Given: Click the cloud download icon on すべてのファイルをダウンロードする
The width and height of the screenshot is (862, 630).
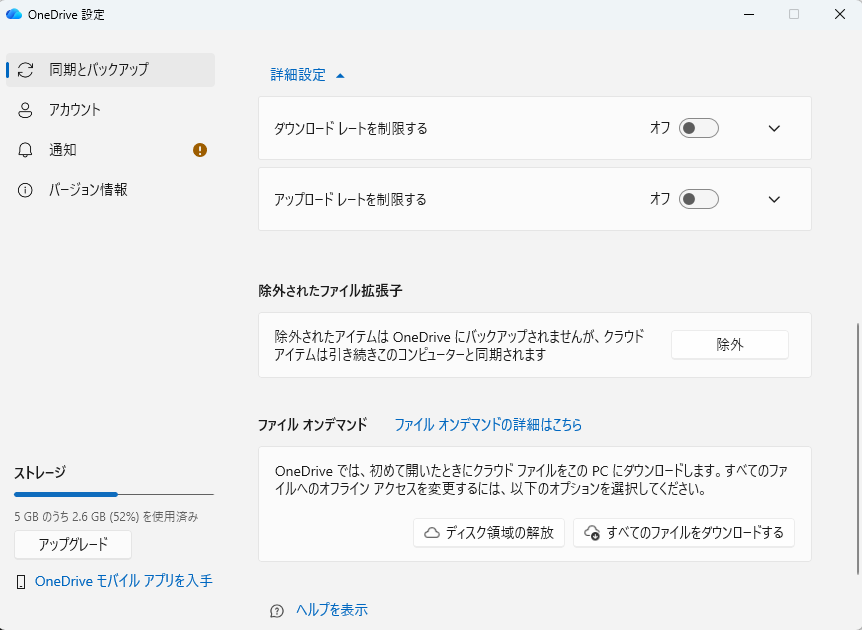Looking at the screenshot, I should (x=592, y=533).
